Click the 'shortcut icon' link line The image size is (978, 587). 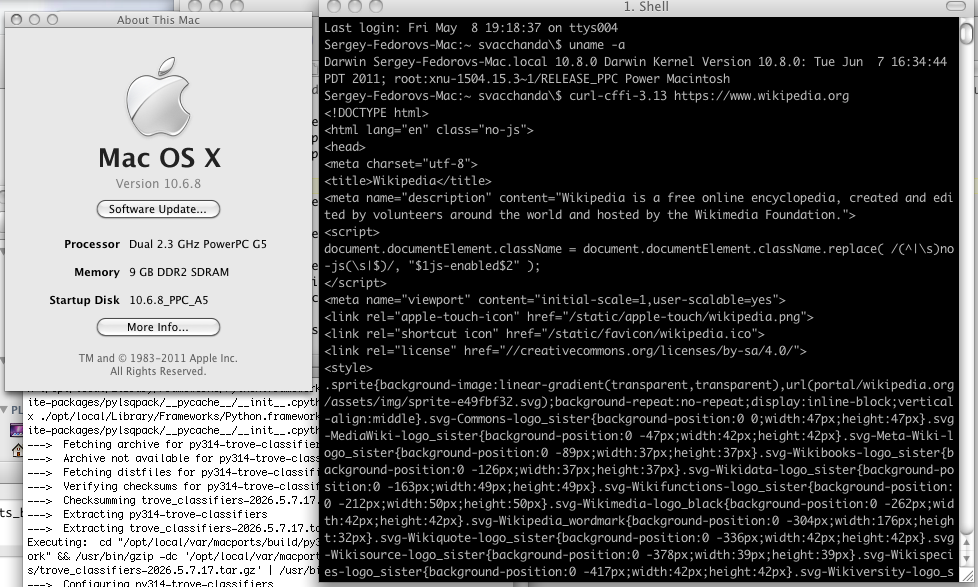point(545,334)
